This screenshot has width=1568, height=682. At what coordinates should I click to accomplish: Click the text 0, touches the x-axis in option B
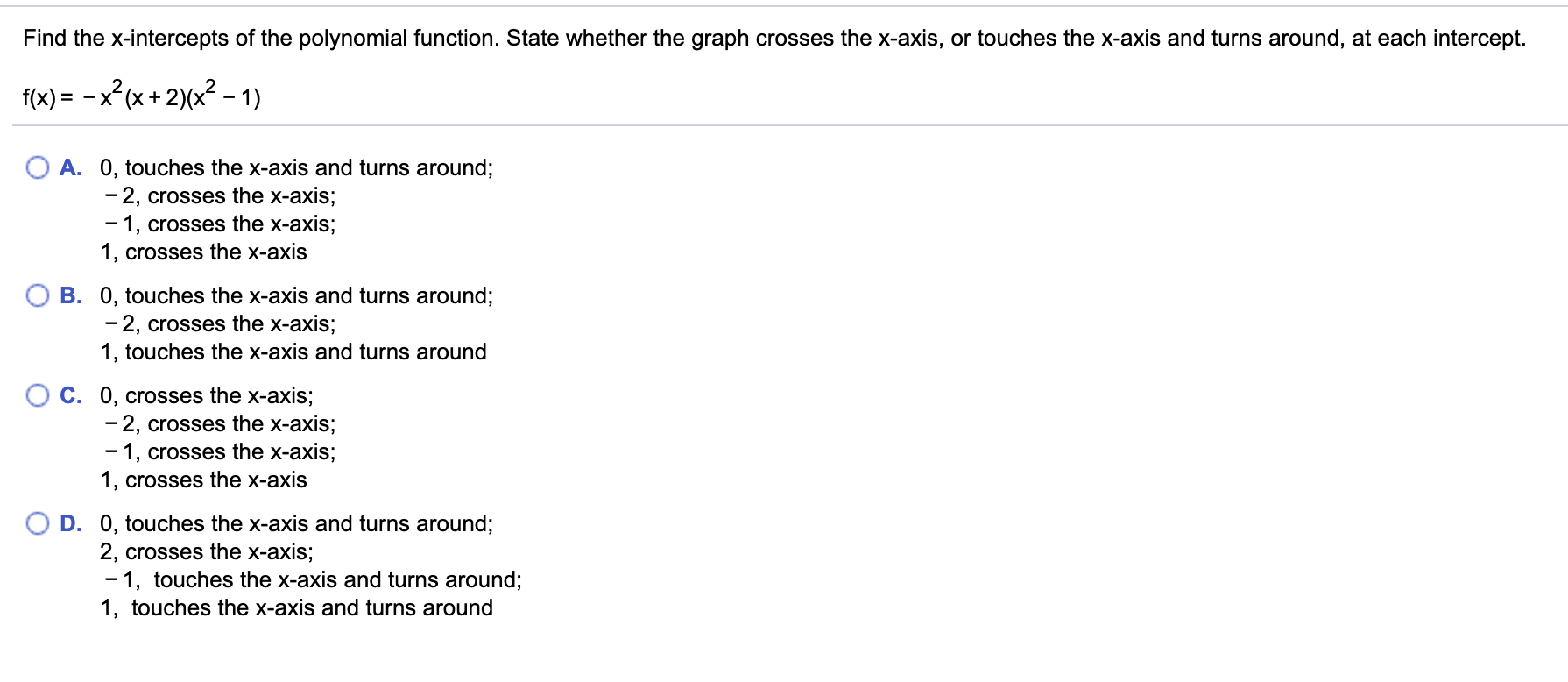(295, 296)
